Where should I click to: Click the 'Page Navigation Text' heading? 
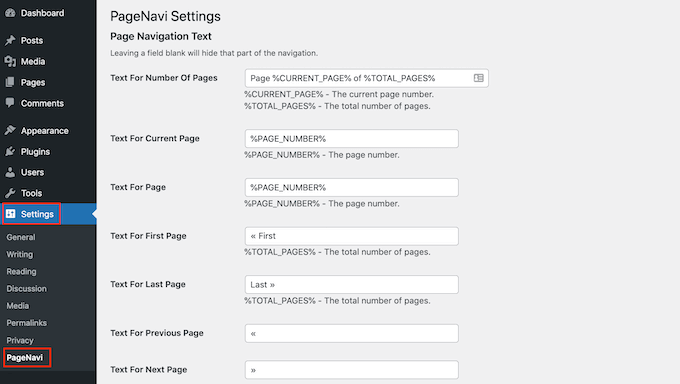161,36
